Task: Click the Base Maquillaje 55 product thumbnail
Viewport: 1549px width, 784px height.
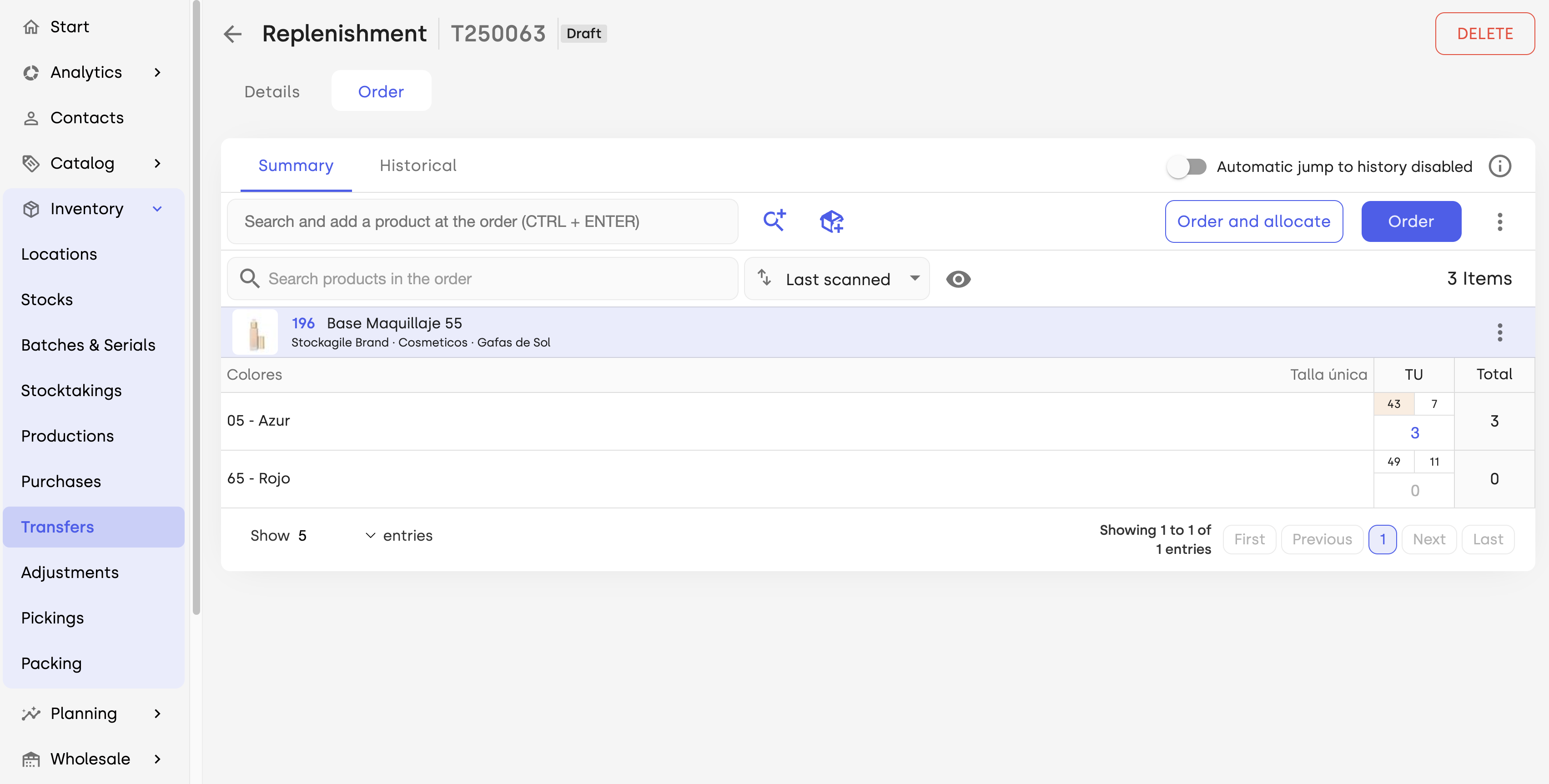Action: click(255, 332)
